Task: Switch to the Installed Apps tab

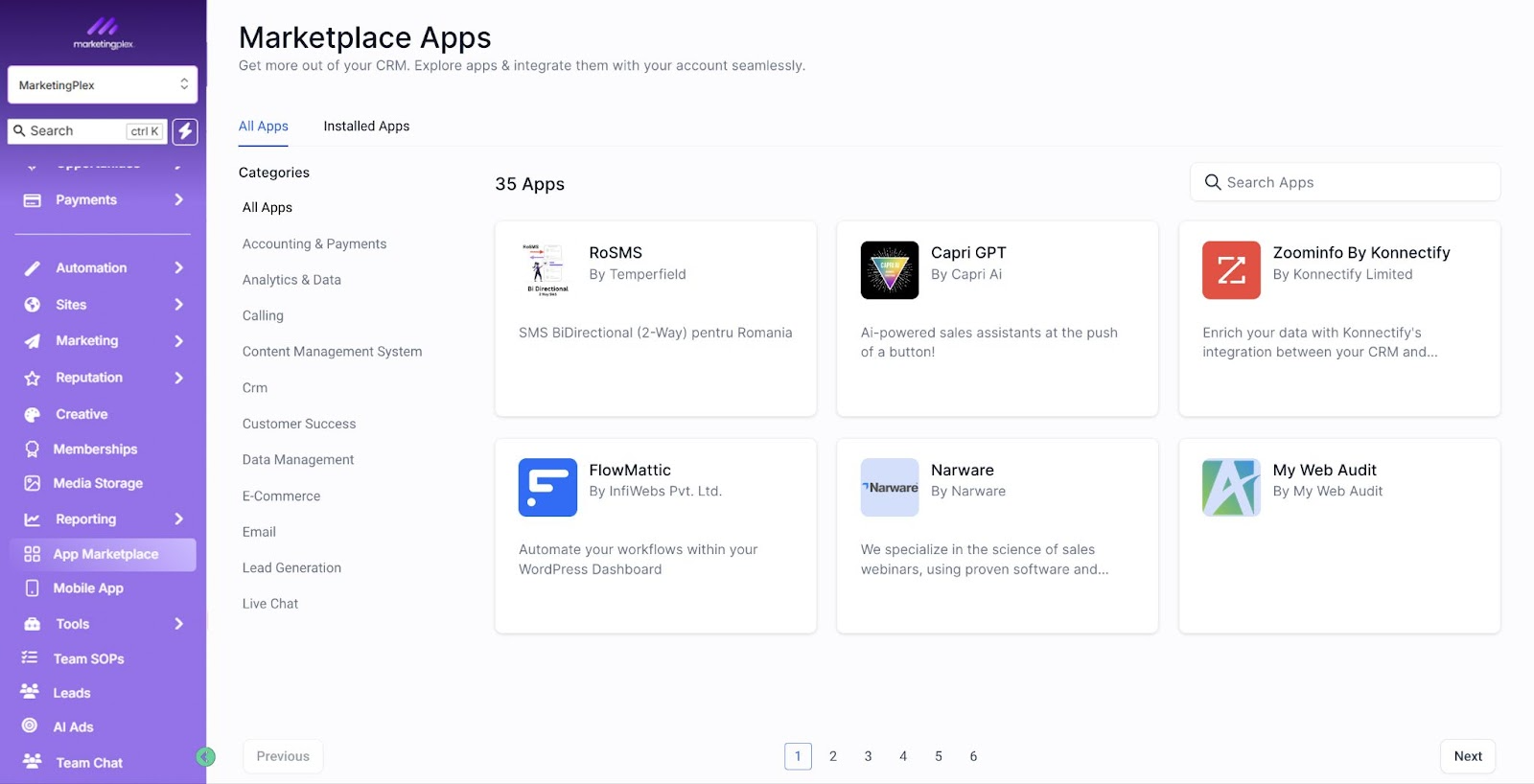Action: click(x=366, y=127)
